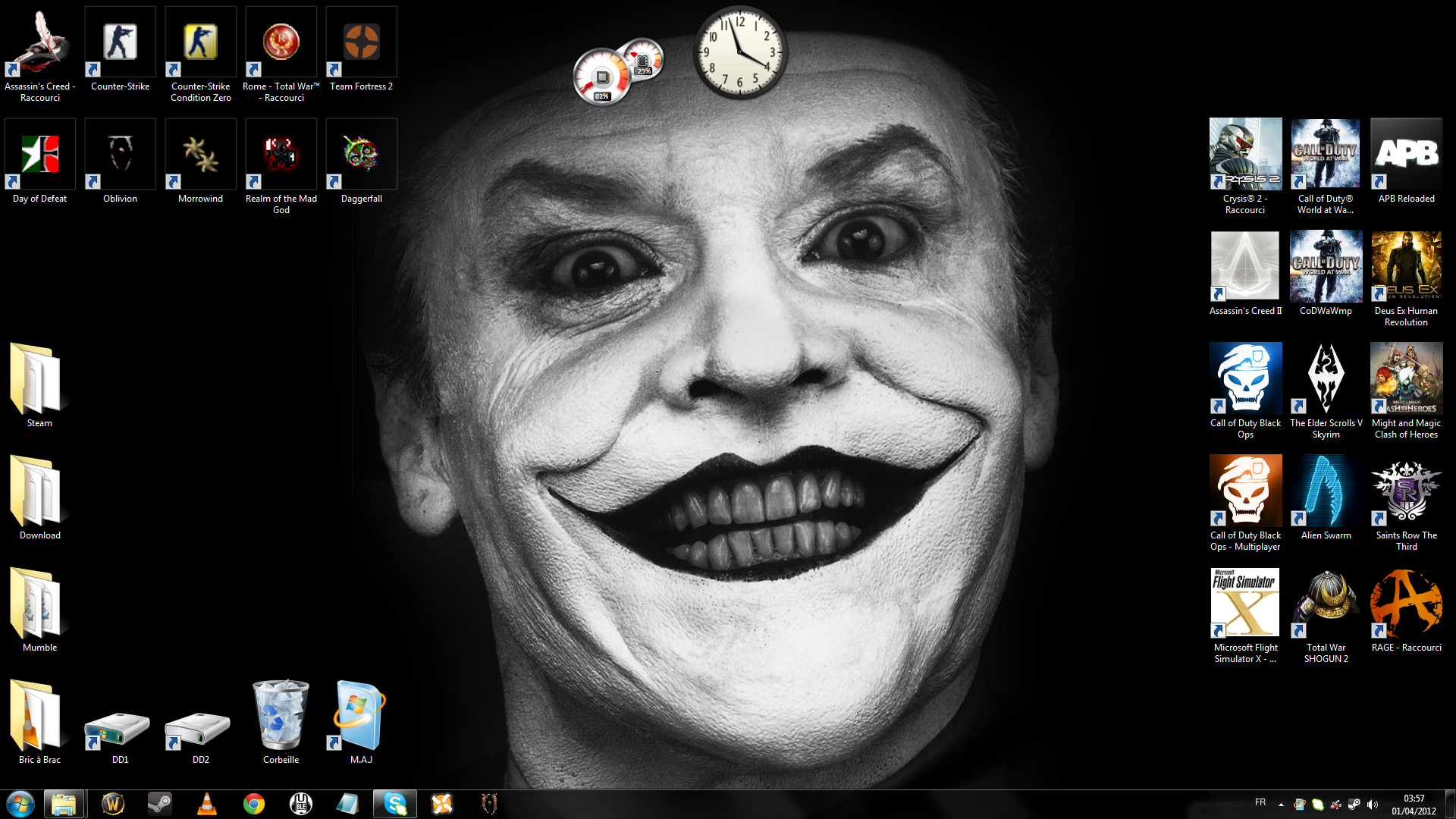1456x819 pixels.
Task: Open the Oblivion taskbar icon
Action: (489, 804)
